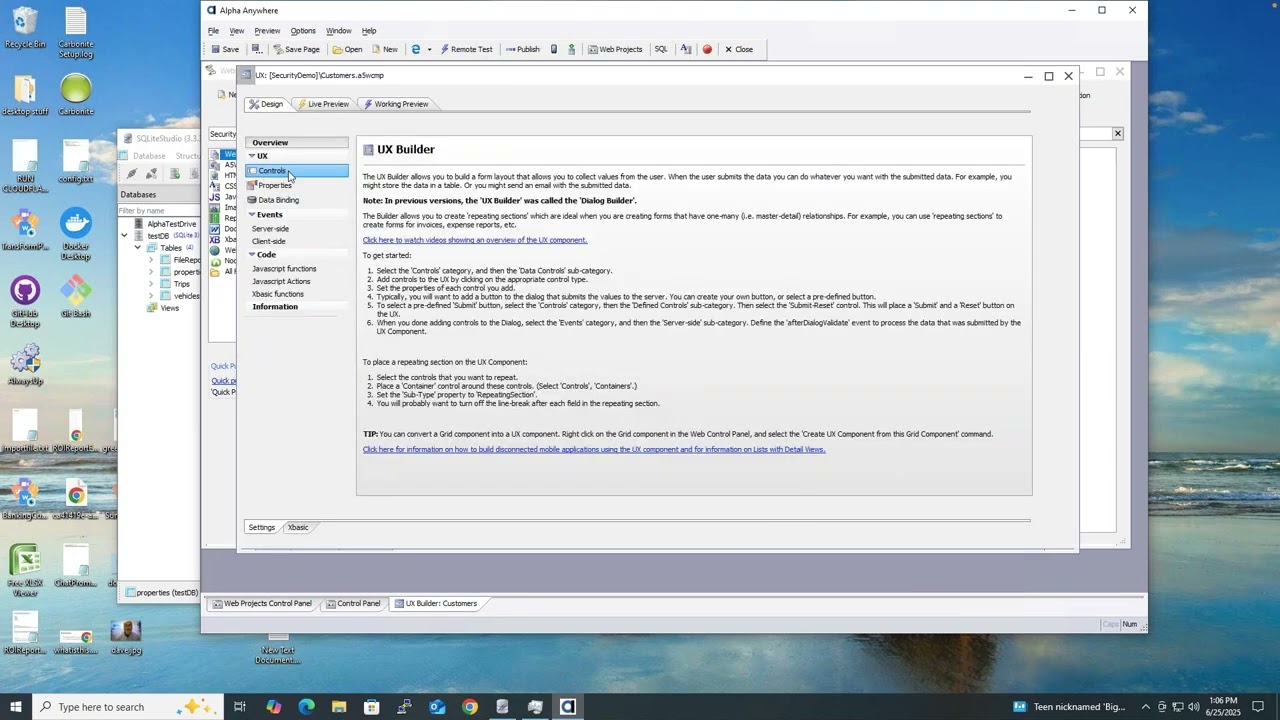Screen dimensions: 1280x720
Task: Click the font/style A icon in toolbar
Action: tap(686, 49)
